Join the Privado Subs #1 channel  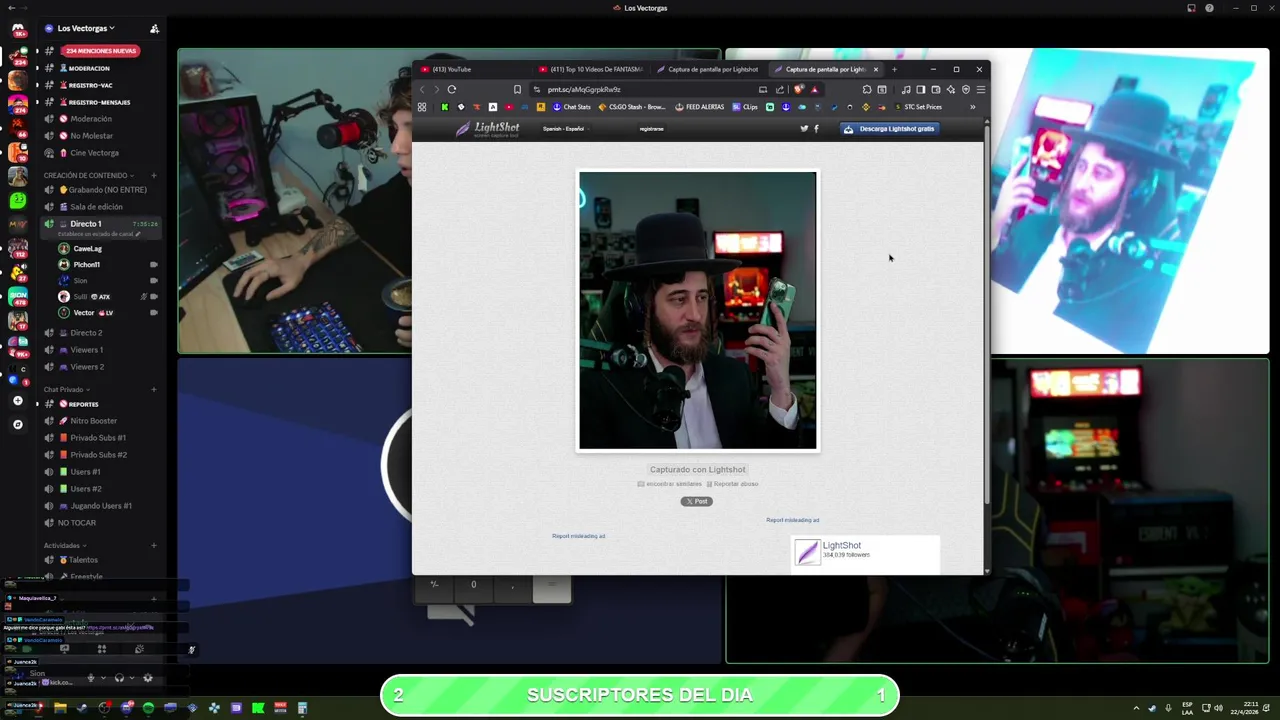pos(98,438)
